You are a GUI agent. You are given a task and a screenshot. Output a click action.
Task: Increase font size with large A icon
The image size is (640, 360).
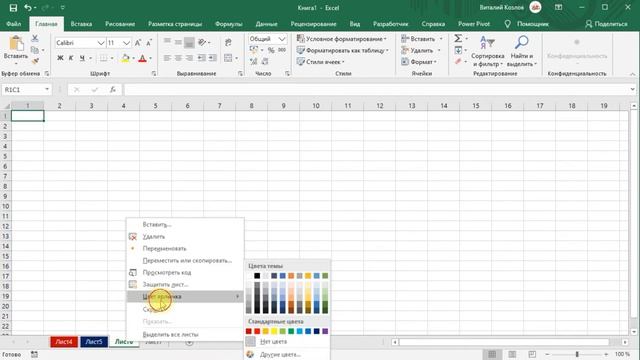138,43
